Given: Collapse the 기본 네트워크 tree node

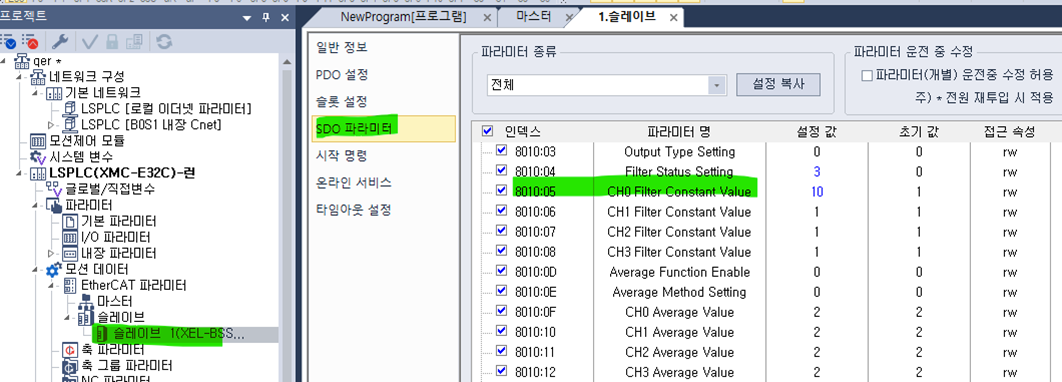Looking at the screenshot, I should click(x=35, y=92).
